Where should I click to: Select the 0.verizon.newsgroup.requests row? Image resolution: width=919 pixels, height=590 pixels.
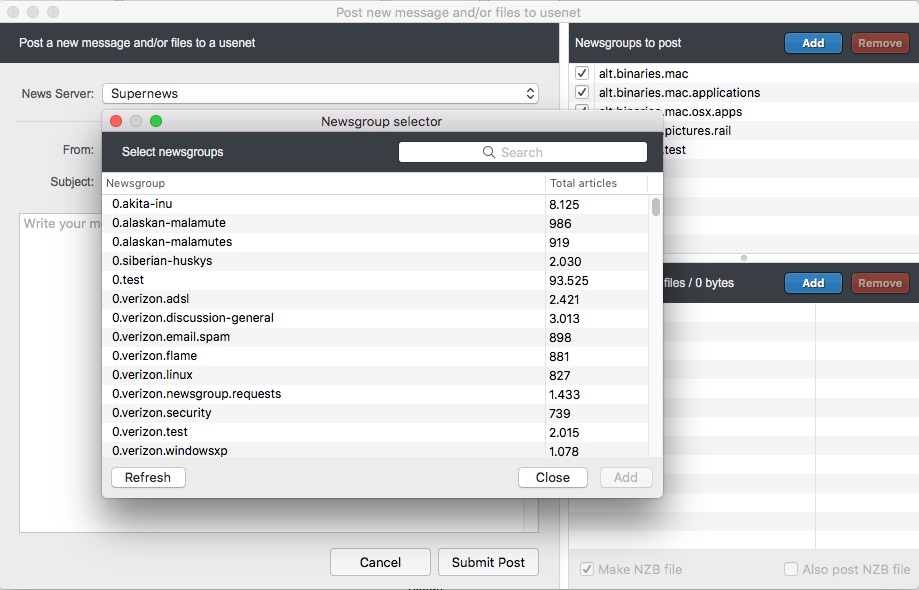coord(375,394)
